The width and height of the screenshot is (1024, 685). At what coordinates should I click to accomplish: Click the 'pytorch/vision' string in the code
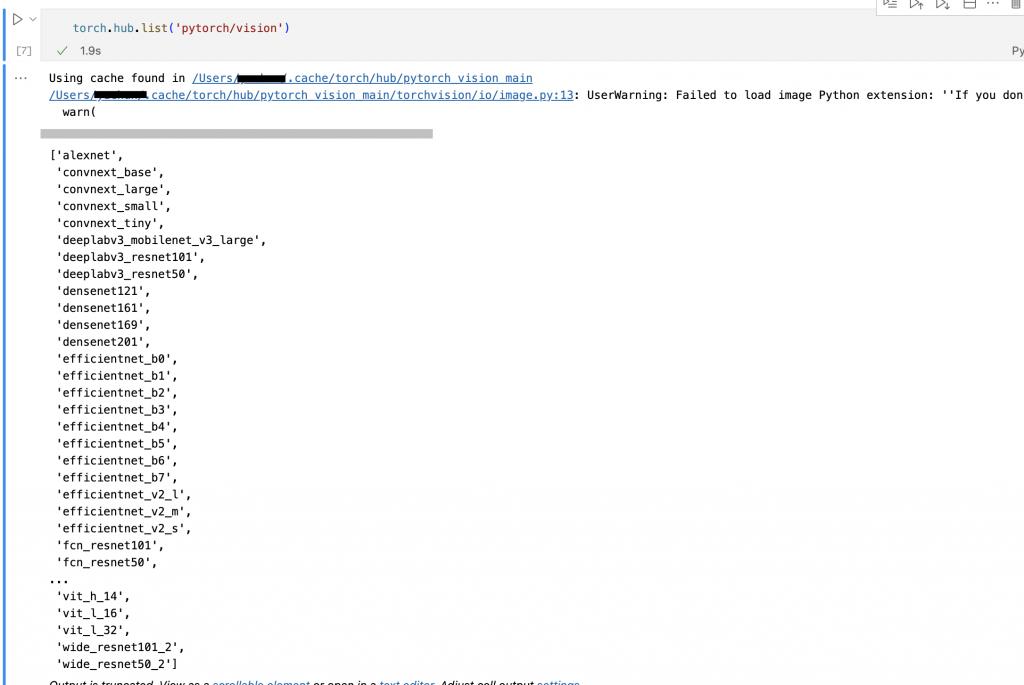point(229,28)
